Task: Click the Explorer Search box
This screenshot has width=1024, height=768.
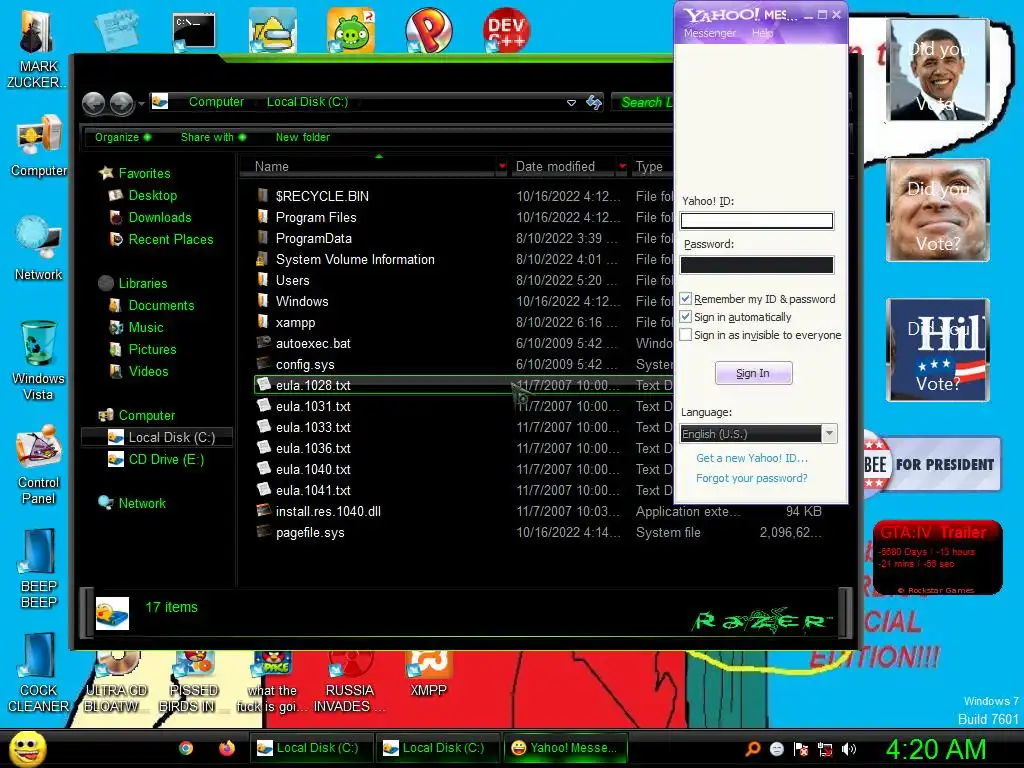Action: (643, 103)
